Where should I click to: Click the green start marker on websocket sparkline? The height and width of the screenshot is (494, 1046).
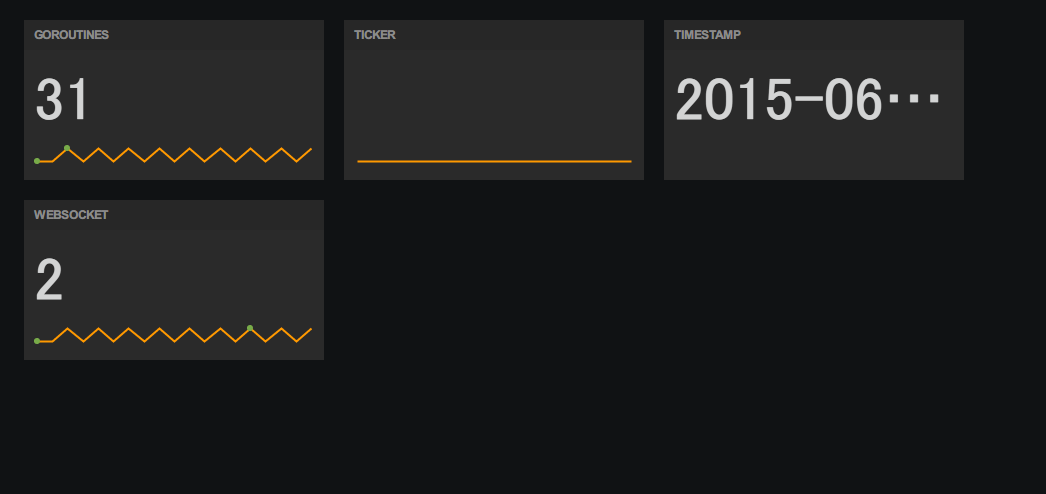pos(37,341)
